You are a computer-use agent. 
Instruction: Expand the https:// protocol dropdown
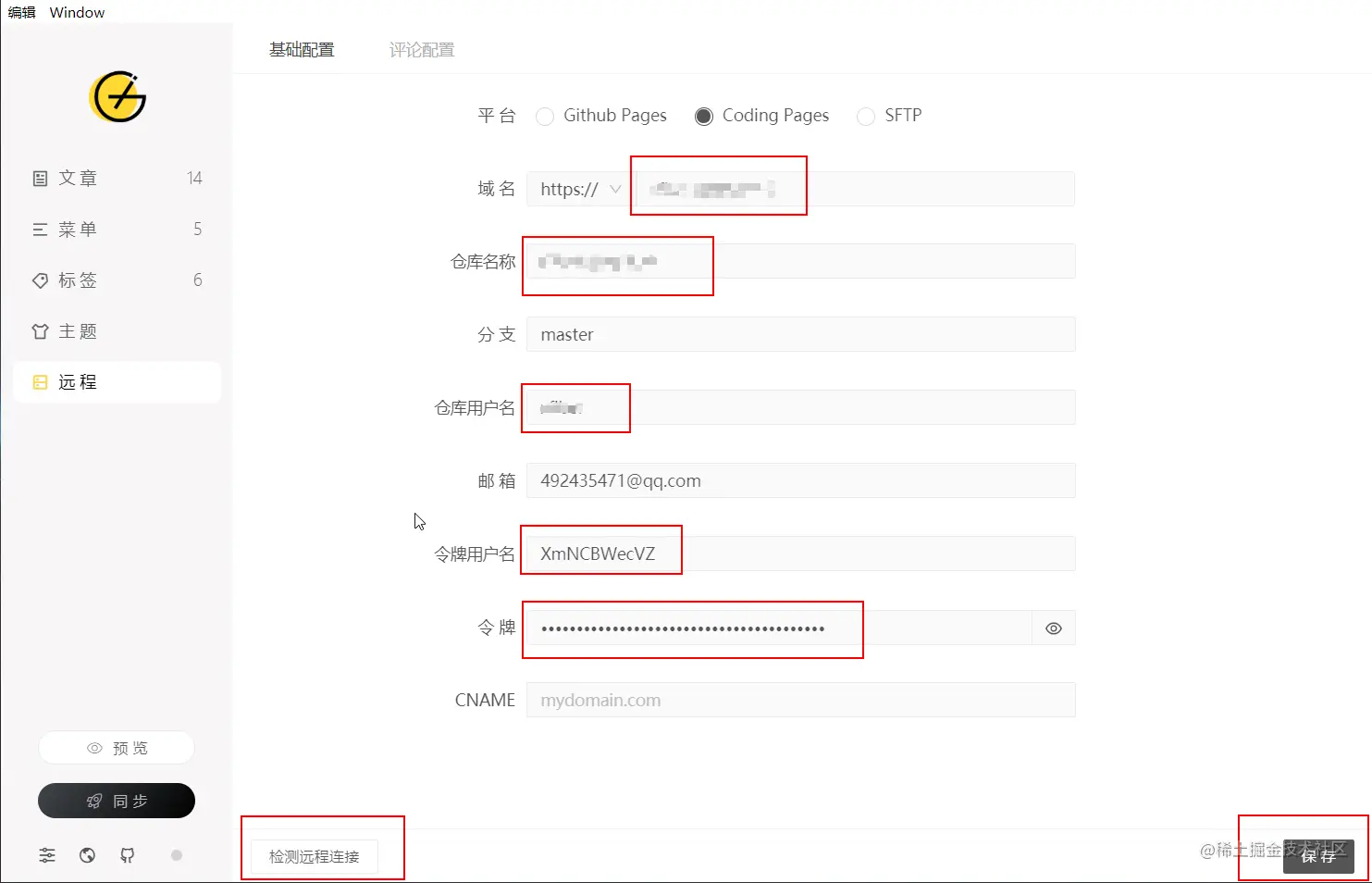pos(581,189)
